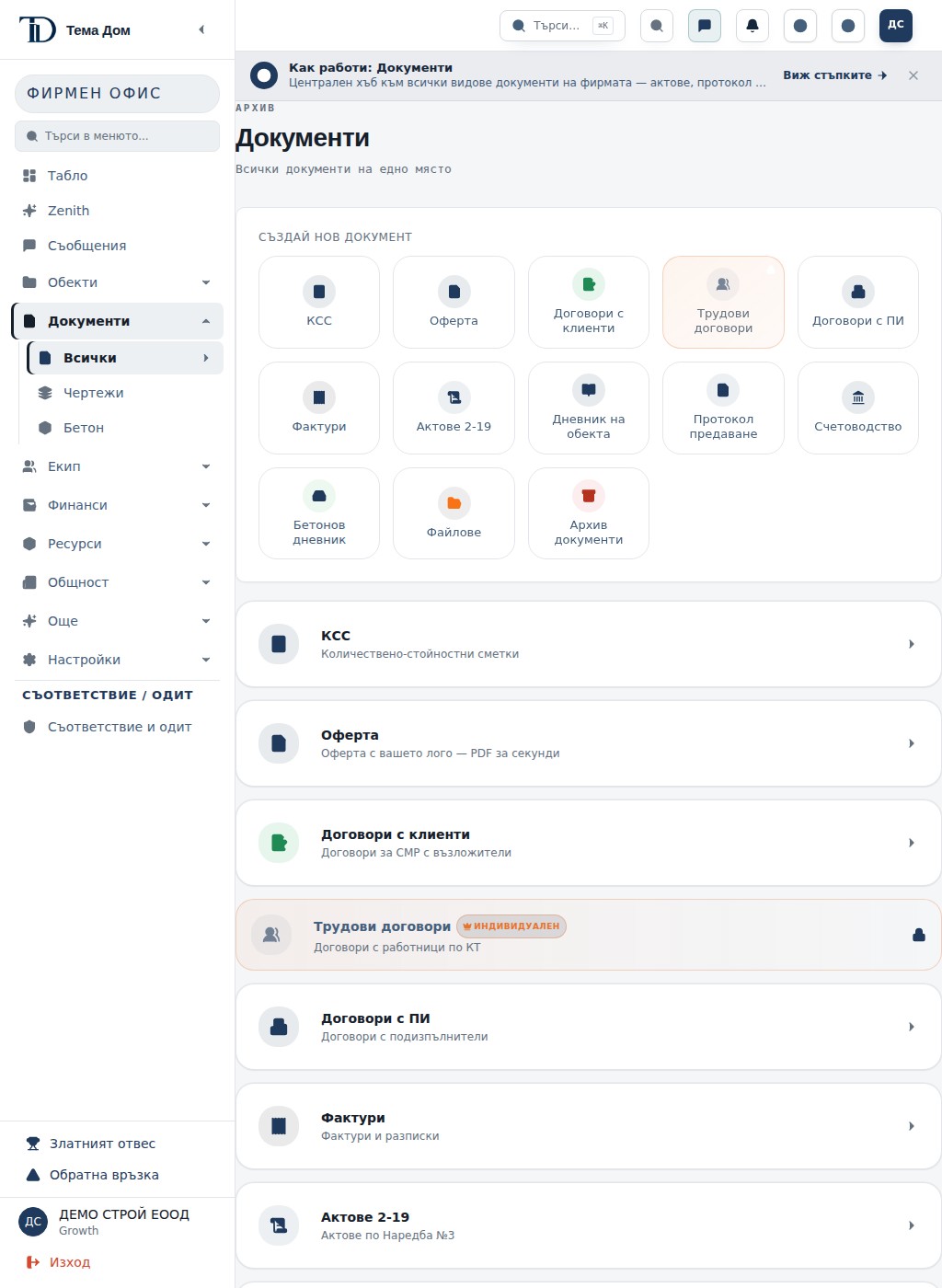Expand the Настройки sidebar menu

click(117, 660)
